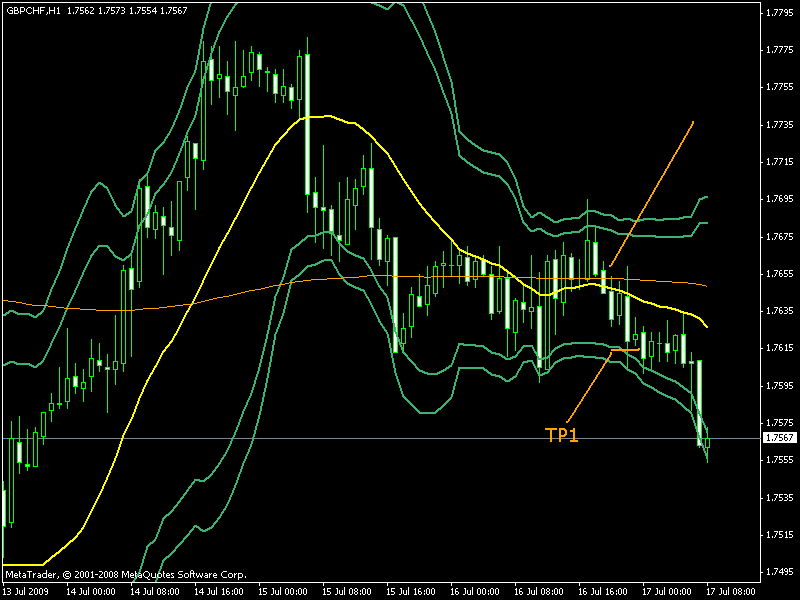Click the 16 Jul 08:00 time label

[539, 591]
